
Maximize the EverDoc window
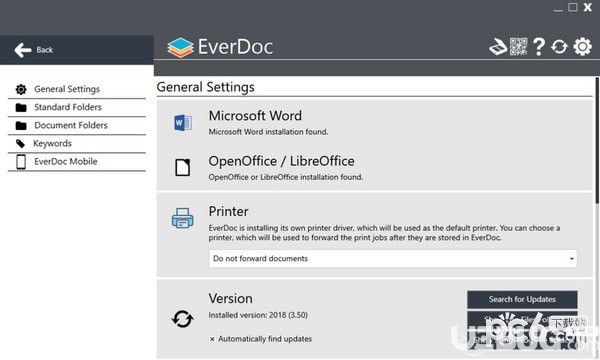click(573, 7)
